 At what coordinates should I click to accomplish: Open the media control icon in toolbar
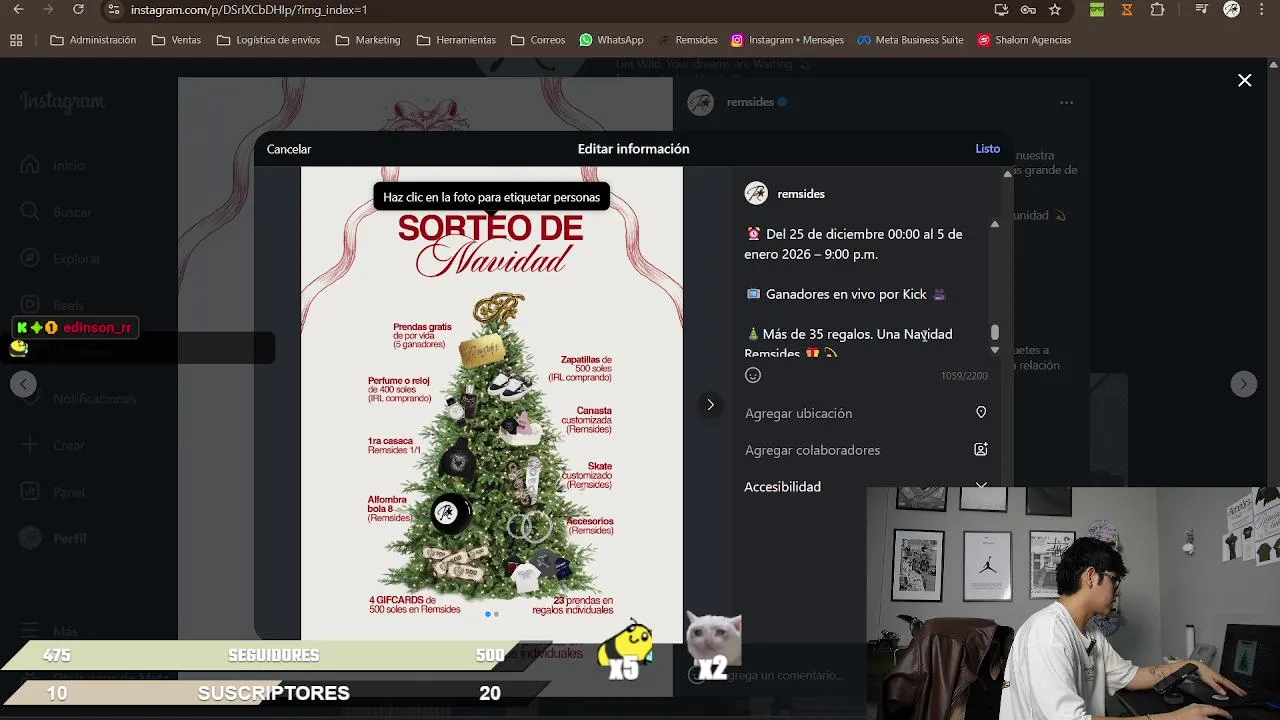pos(1203,10)
